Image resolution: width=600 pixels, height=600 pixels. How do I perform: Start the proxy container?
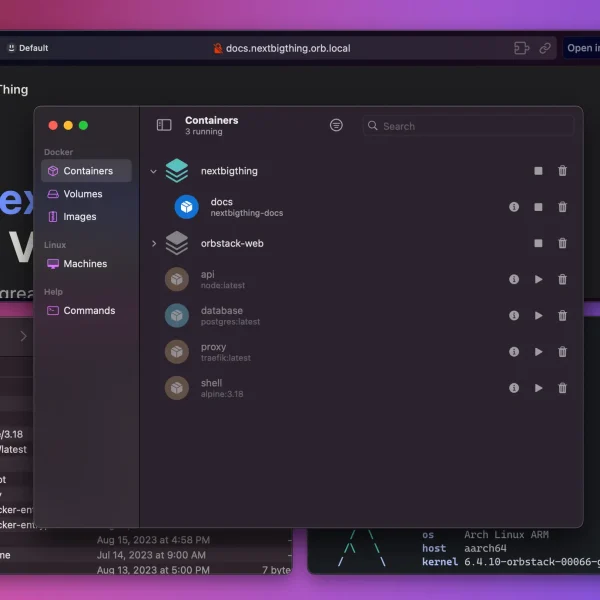(538, 352)
